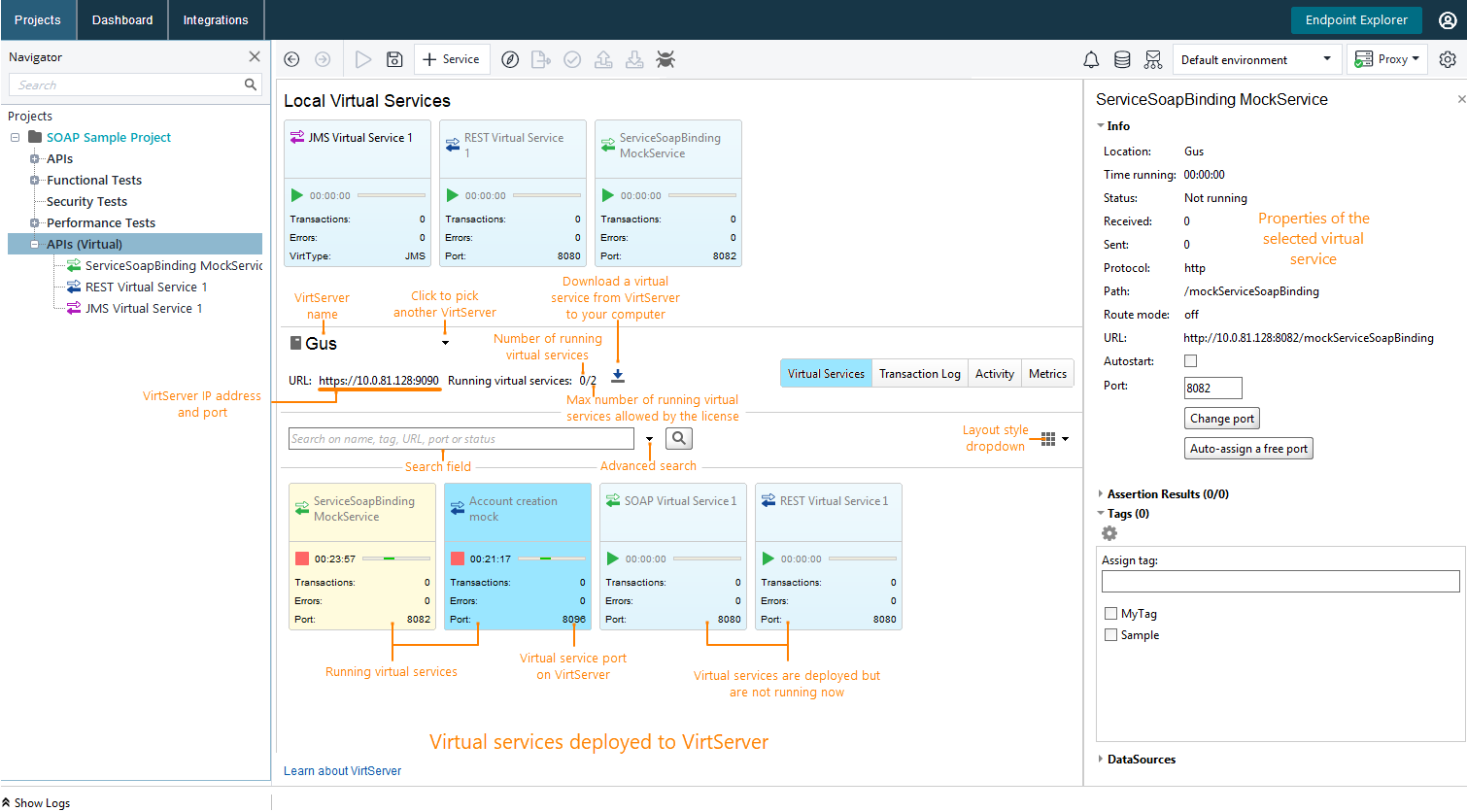1467x812 pixels.
Task: Click the Tags settings gear in the right panel
Action: pos(1109,533)
